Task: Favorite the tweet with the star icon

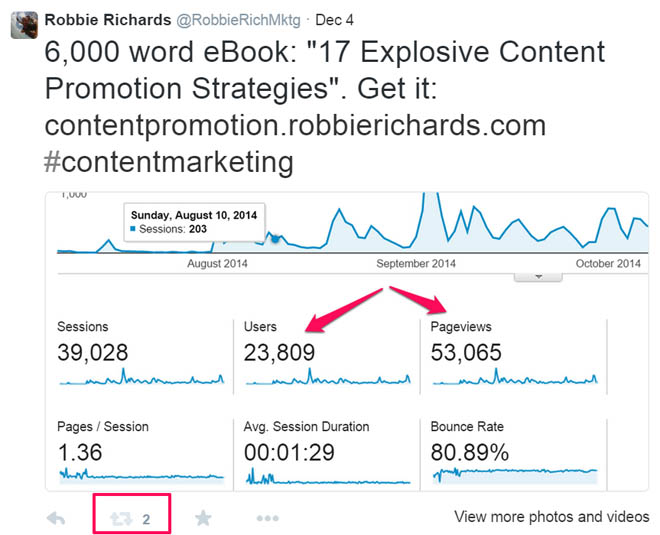Action: 203,518
